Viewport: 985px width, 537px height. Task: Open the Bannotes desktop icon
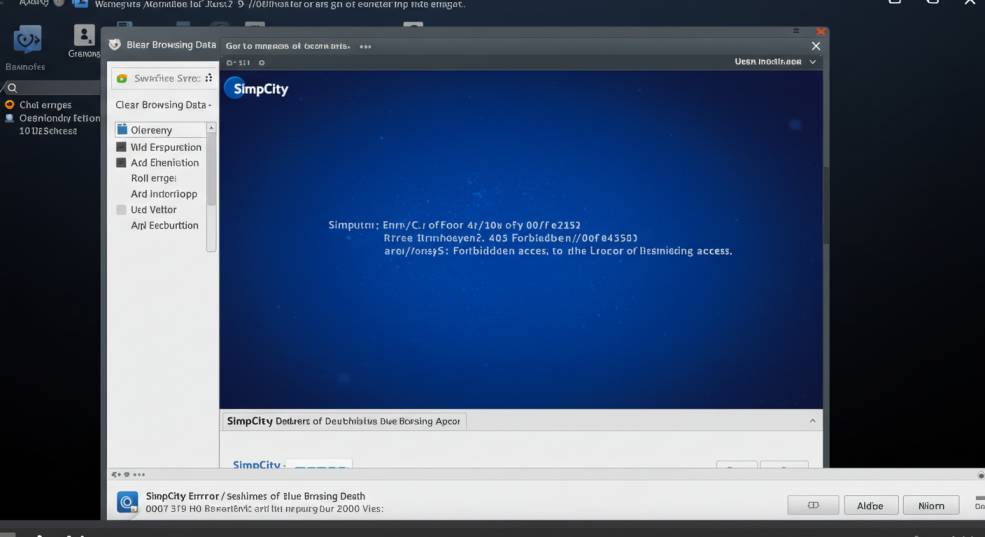coord(26,40)
